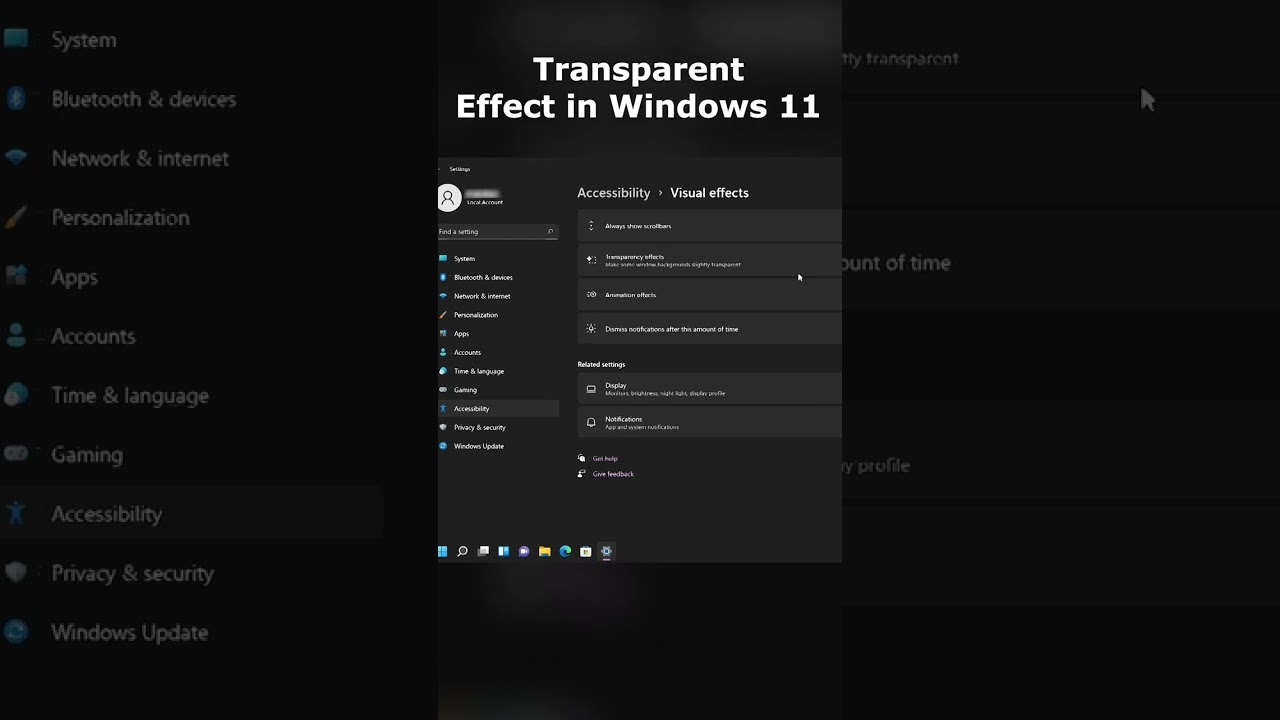
Task: Open Bluetooth & devices via its icon
Action: [x=443, y=277]
